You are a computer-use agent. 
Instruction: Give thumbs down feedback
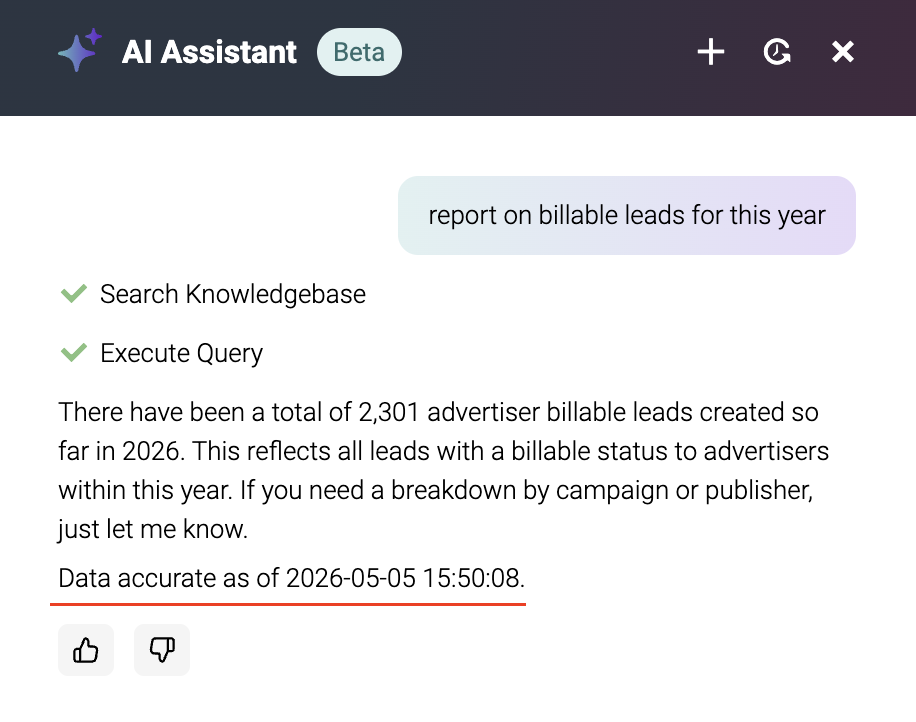pos(162,650)
